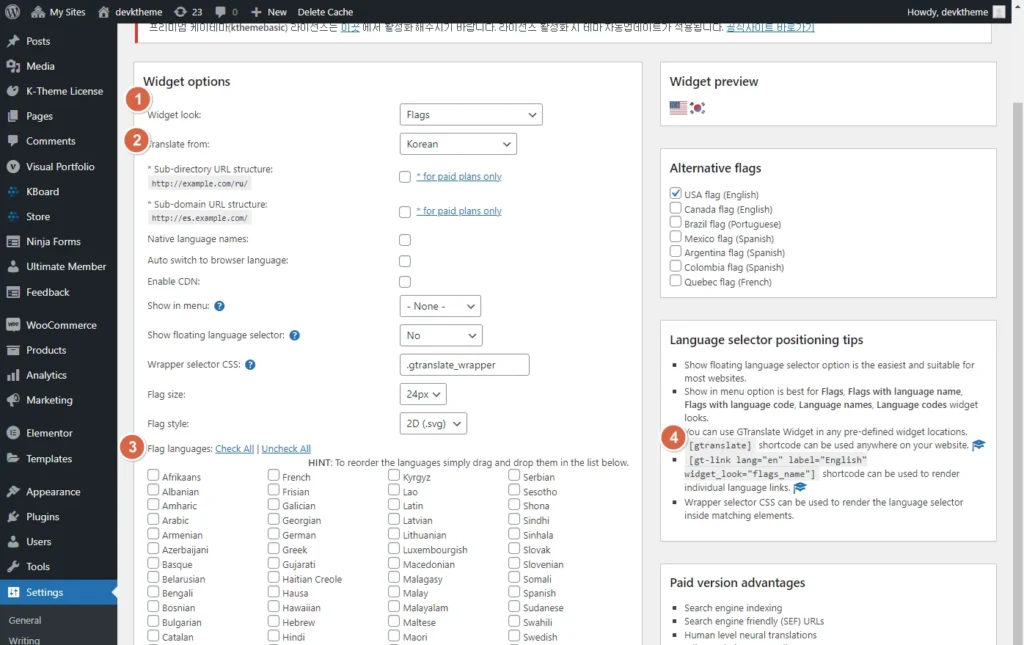Click the Ultimate Member icon

(x=12, y=266)
